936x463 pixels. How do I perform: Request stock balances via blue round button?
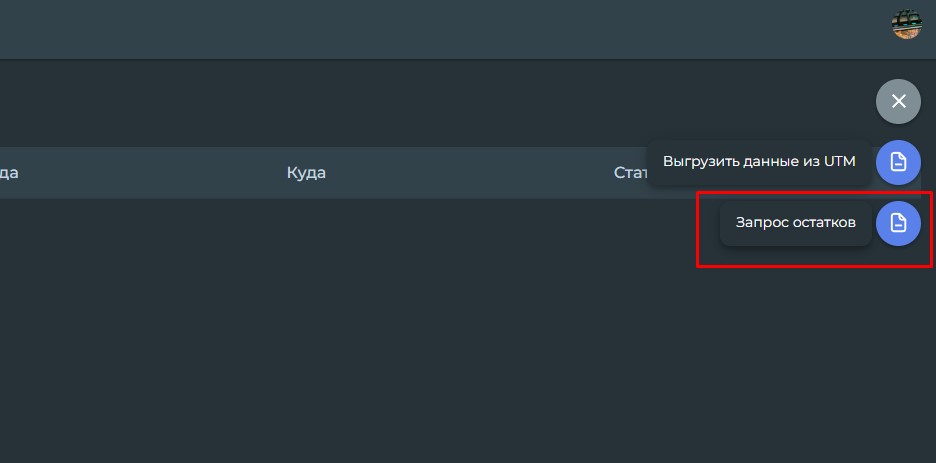coord(898,223)
